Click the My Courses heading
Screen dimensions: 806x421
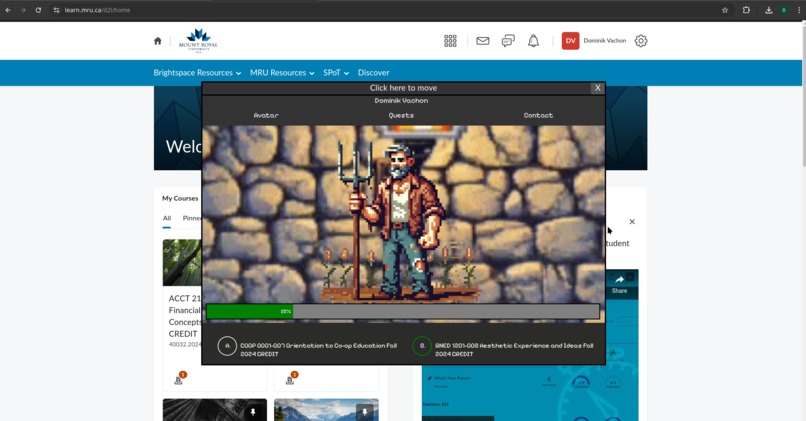click(180, 198)
